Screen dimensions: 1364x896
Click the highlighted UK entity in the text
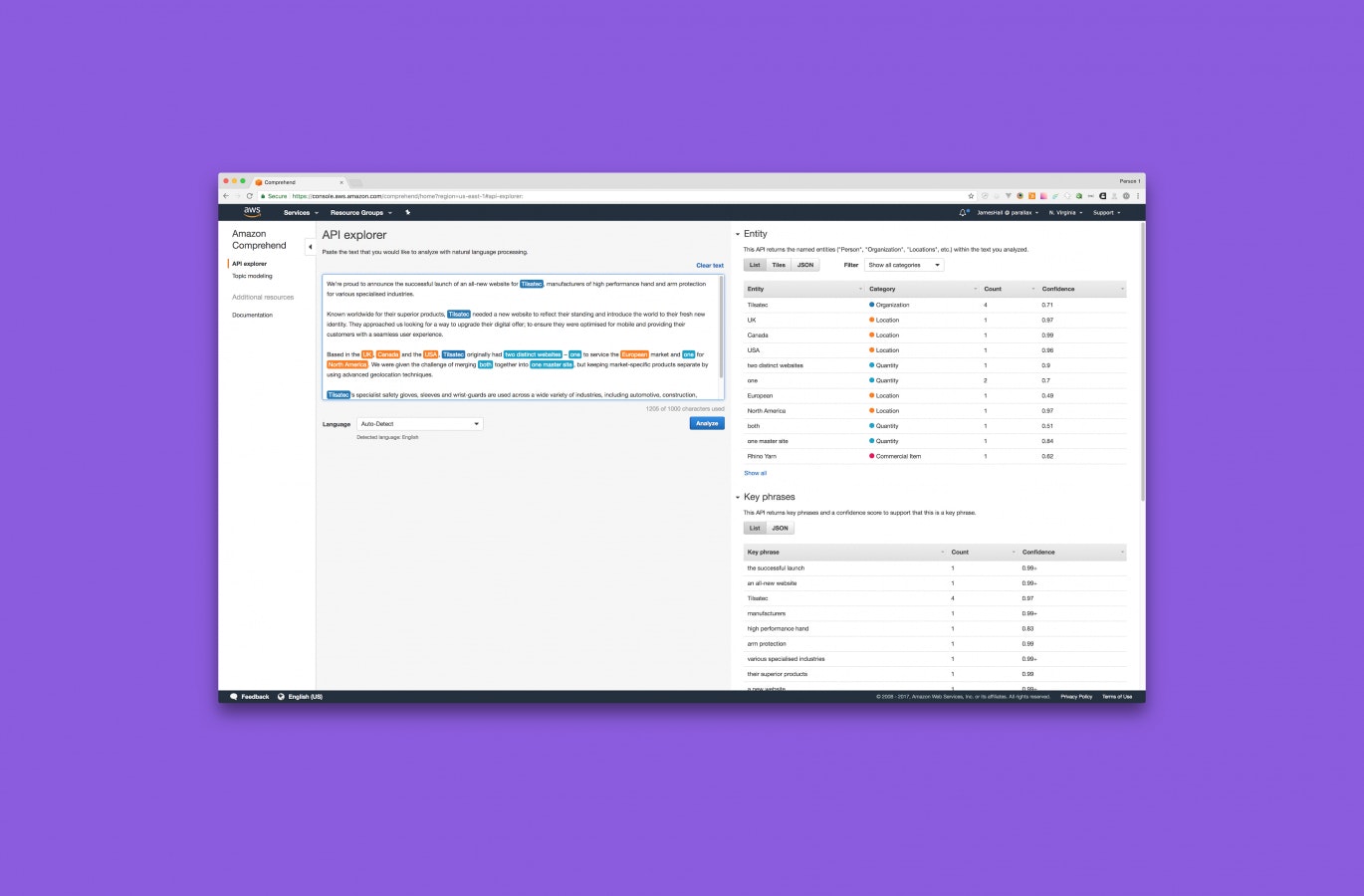point(367,354)
